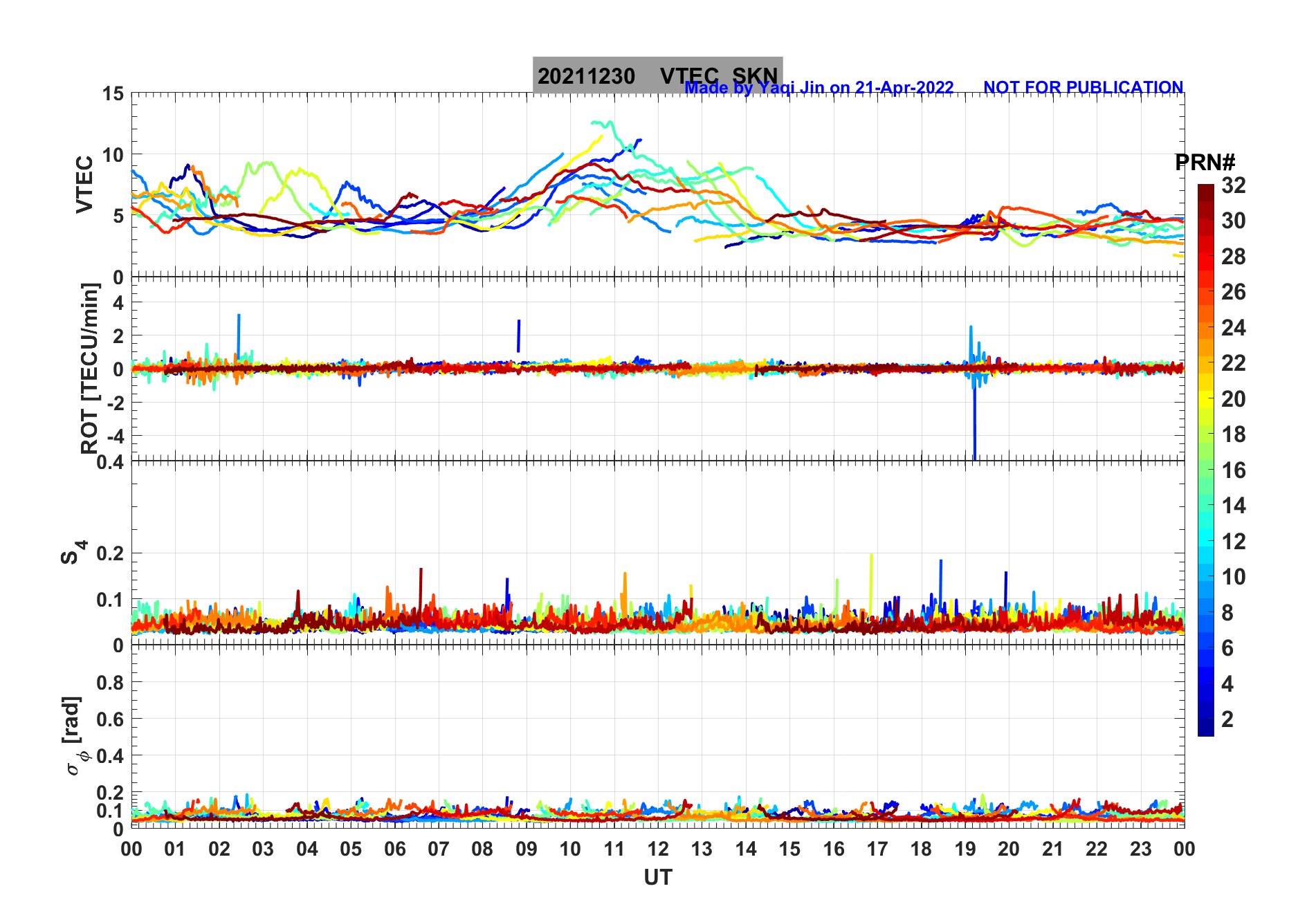This screenshot has width=1316, height=920.
Task: Click x-axis hour label 13
Action: 702,849
